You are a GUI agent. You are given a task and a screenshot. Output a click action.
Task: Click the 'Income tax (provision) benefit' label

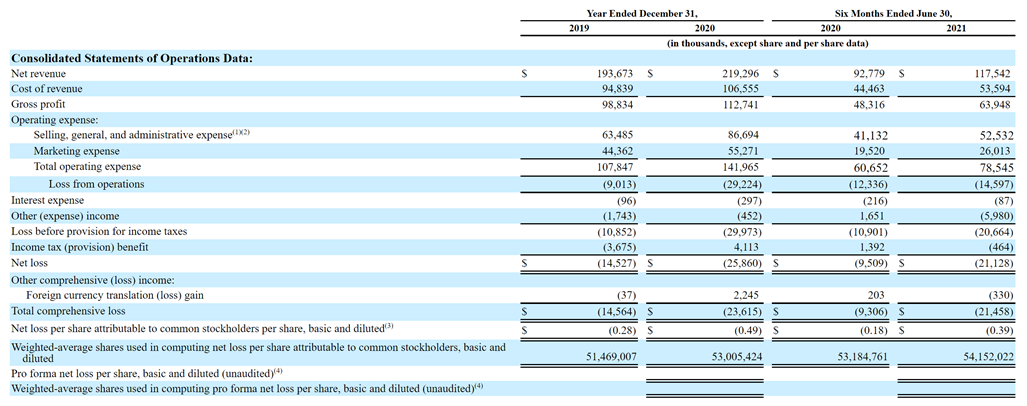click(79, 246)
